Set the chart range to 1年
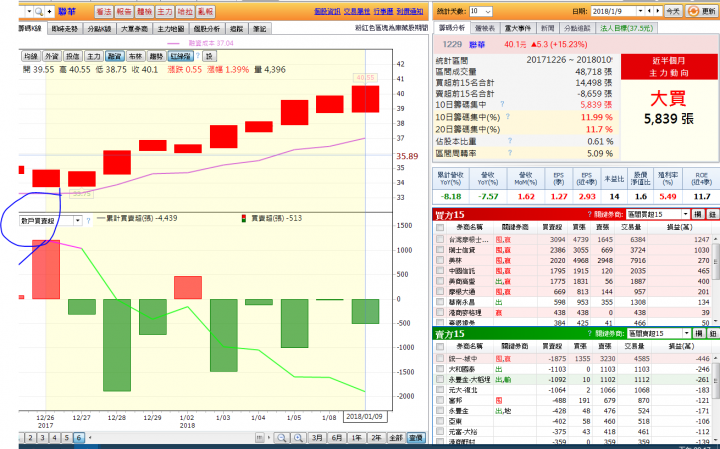This screenshot has height=449, width=720. (356, 438)
